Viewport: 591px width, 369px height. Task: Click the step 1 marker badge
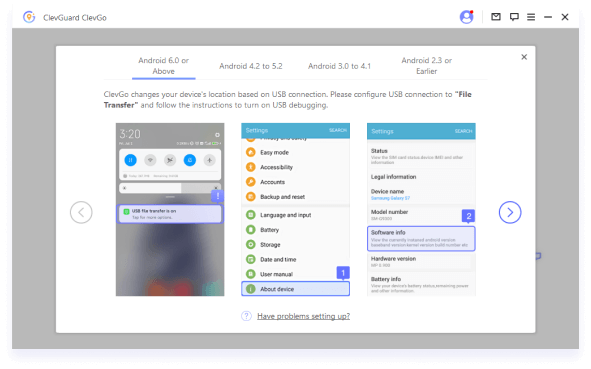[x=343, y=273]
